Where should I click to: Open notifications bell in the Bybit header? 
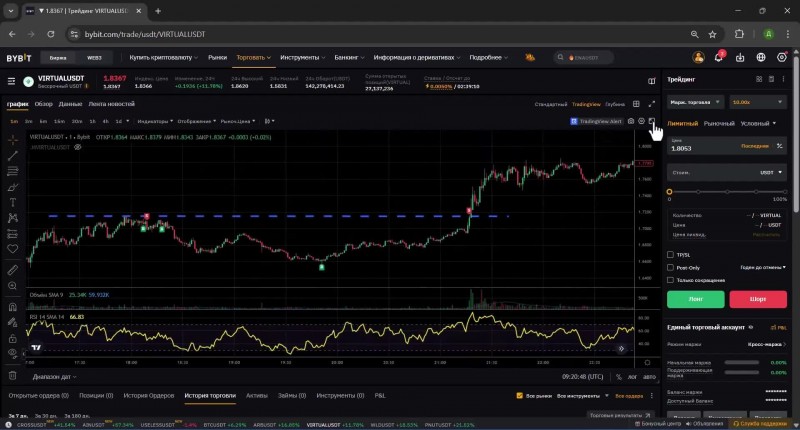[x=718, y=57]
